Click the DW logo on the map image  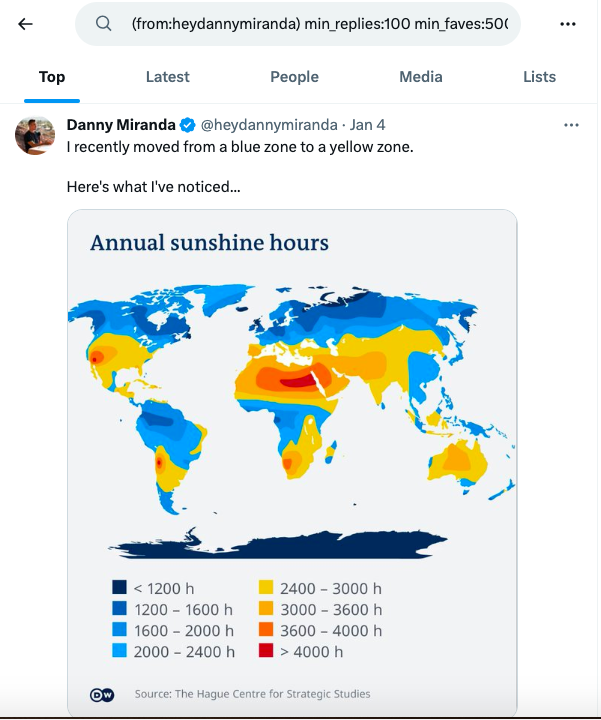(102, 695)
